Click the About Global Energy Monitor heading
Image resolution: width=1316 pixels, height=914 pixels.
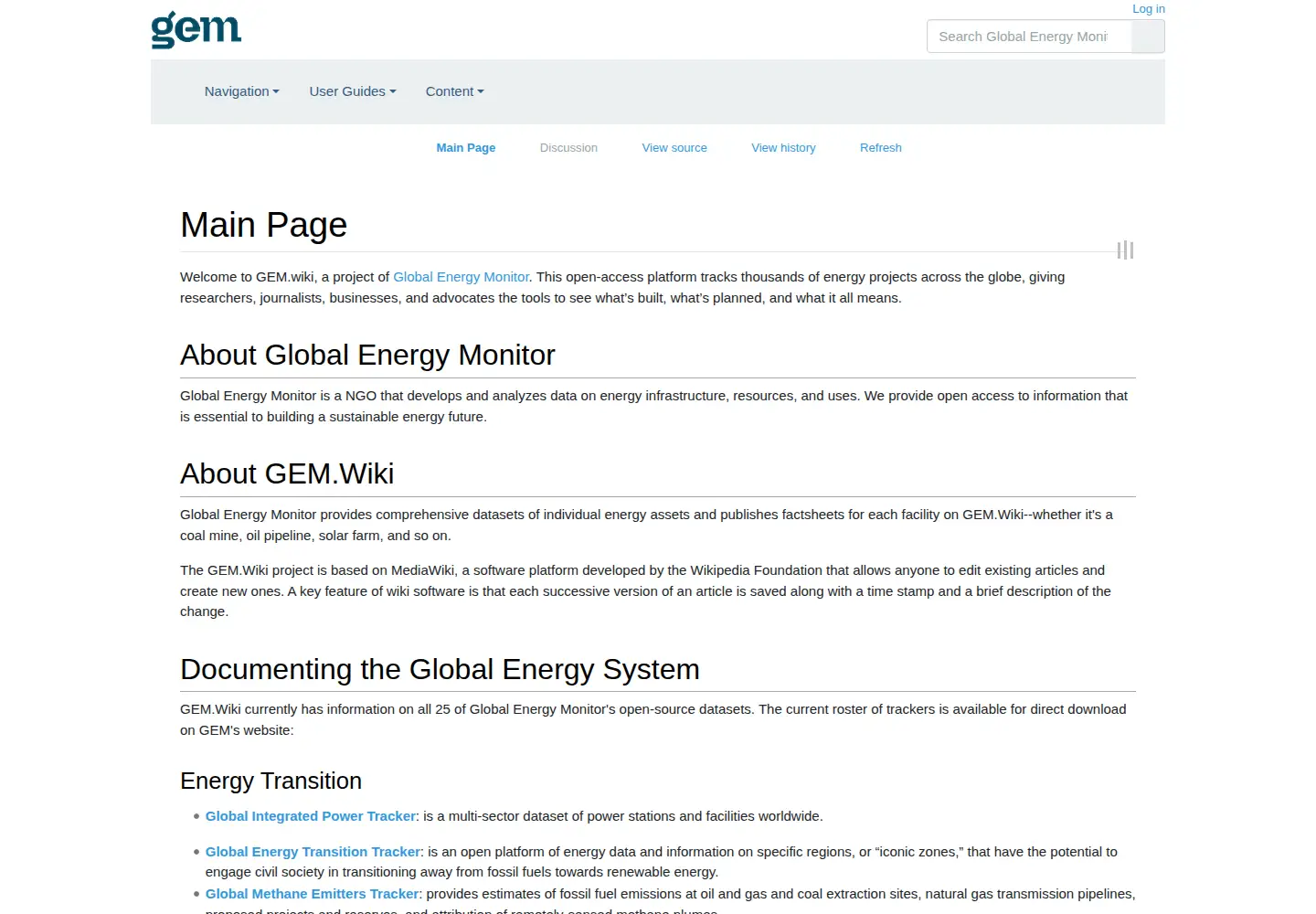coord(367,355)
